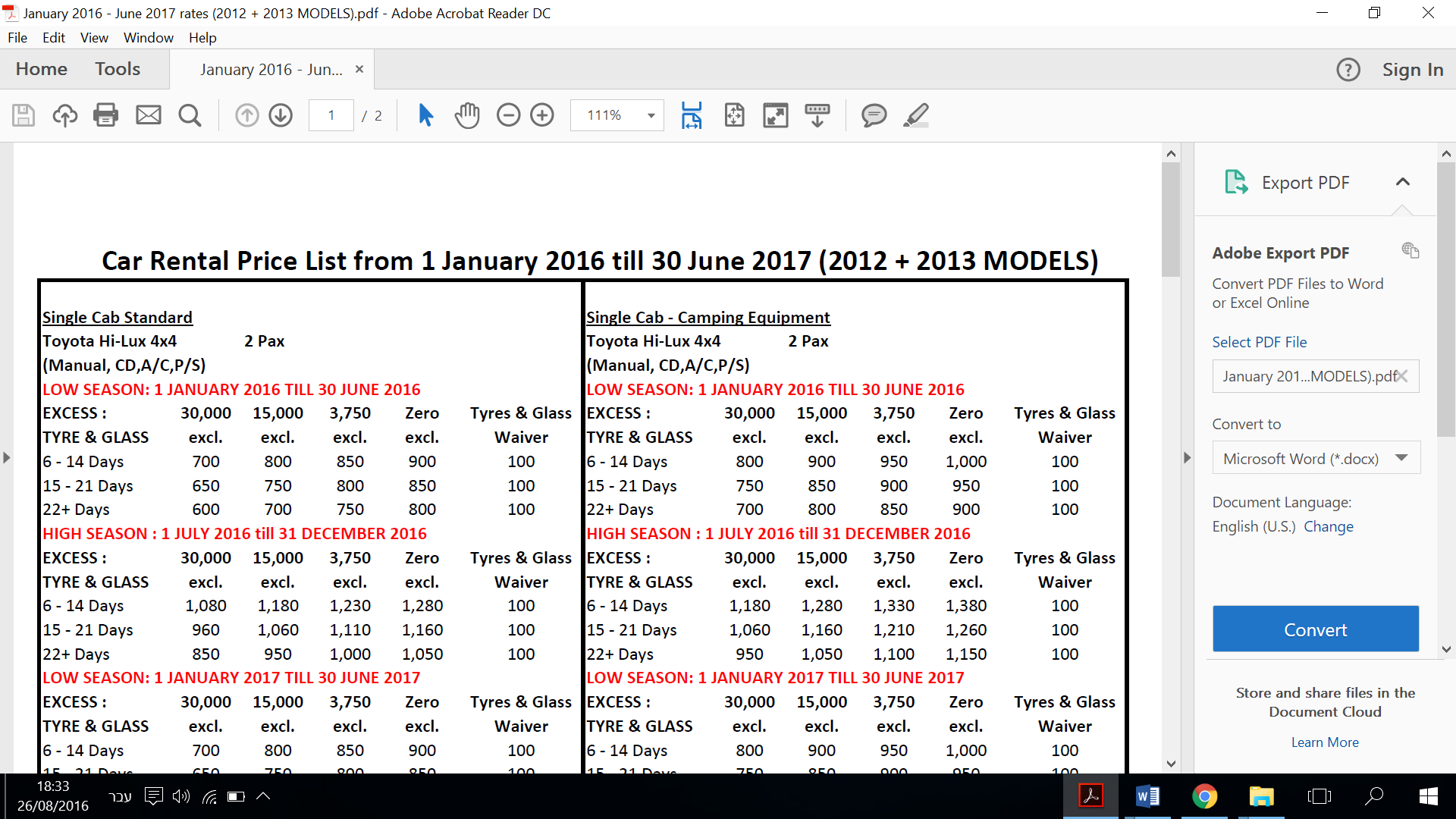Activate the Hand pan tool
This screenshot has width=1456, height=819.
point(467,115)
